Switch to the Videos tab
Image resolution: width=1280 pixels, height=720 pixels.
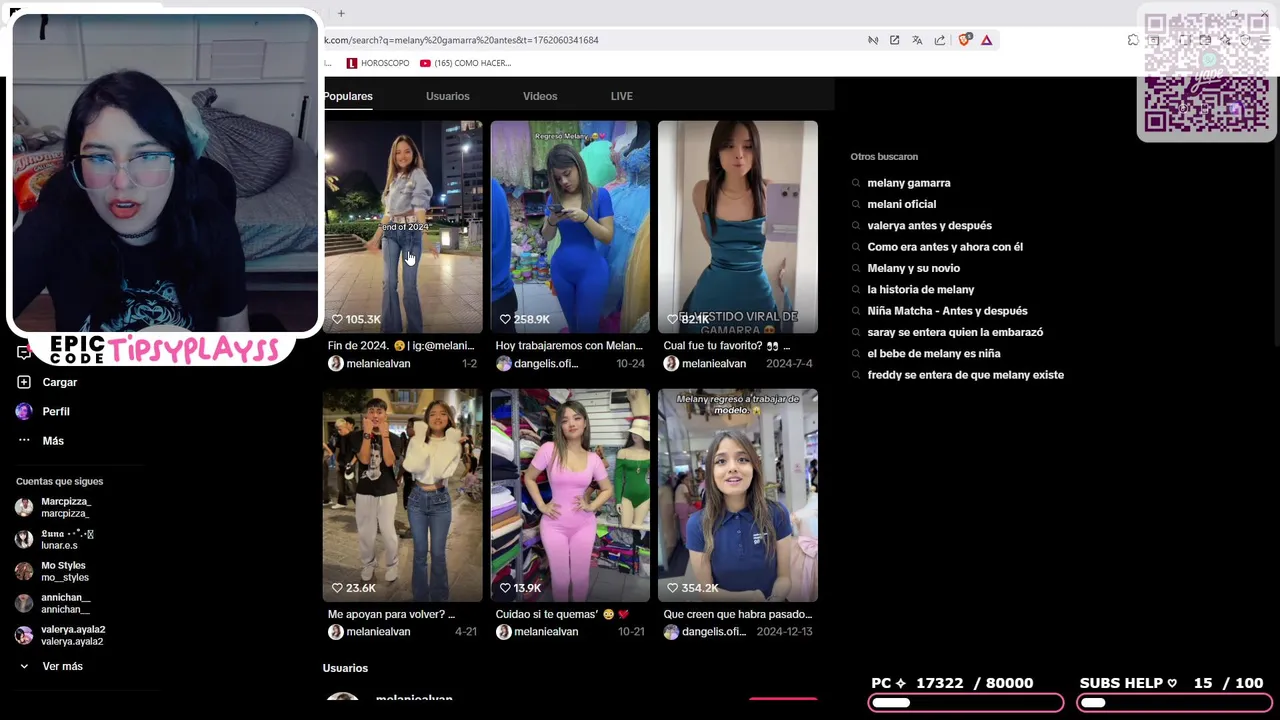(540, 96)
